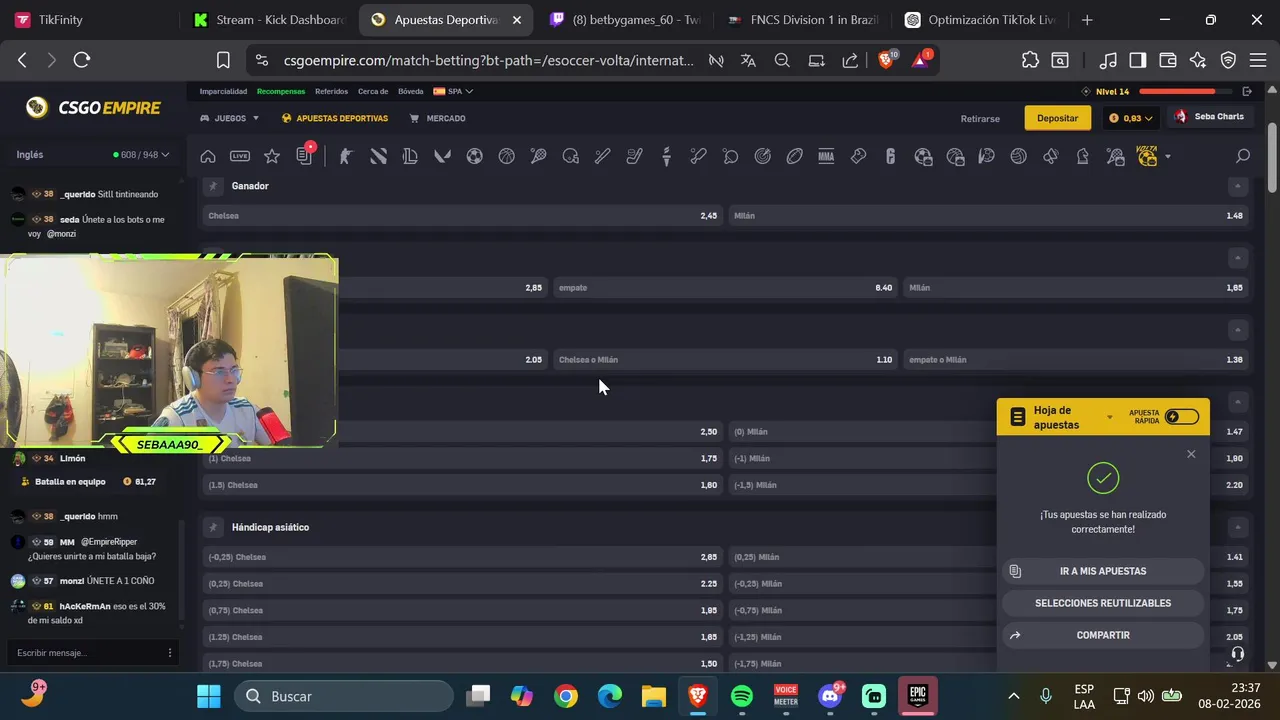Pin the Ganador market
This screenshot has height=720, width=1280.
pyautogui.click(x=212, y=186)
